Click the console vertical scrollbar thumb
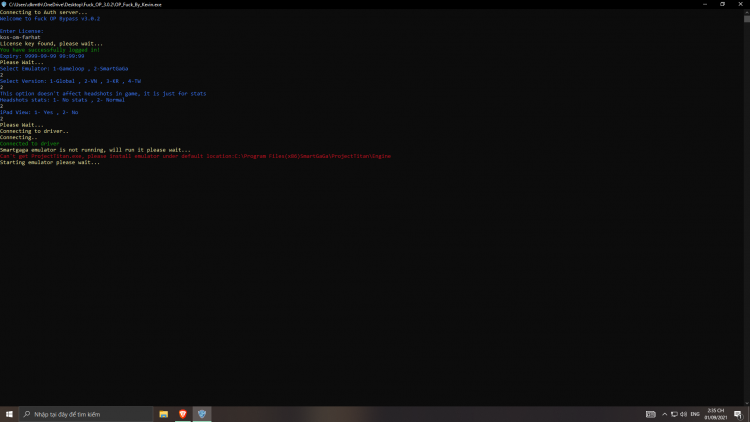This screenshot has height=422, width=750. click(747, 19)
